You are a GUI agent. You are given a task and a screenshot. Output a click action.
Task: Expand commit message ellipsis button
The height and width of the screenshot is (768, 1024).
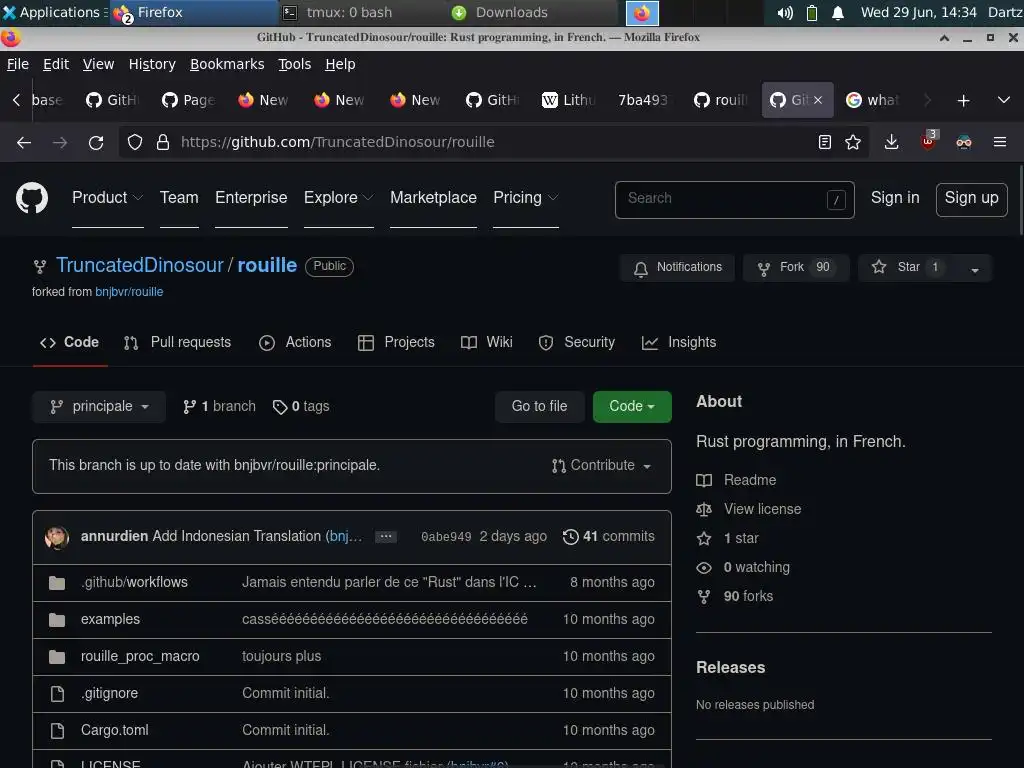[386, 536]
